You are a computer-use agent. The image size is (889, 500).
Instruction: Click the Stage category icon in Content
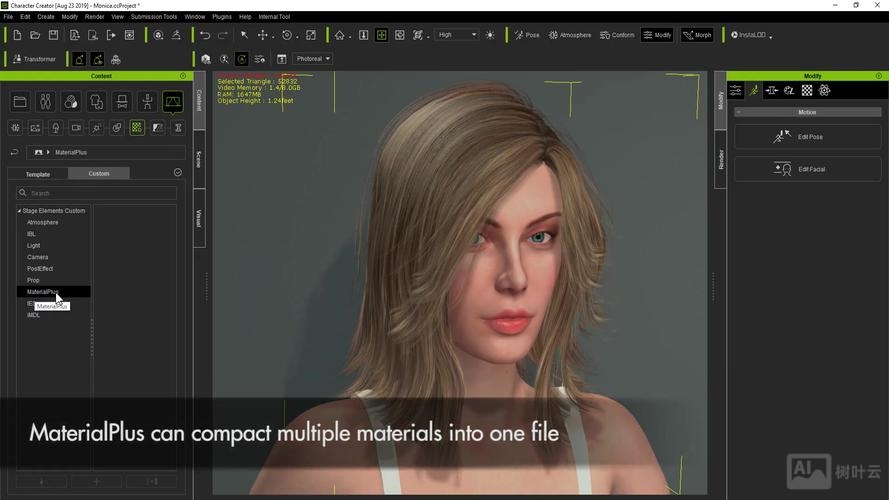click(173, 102)
